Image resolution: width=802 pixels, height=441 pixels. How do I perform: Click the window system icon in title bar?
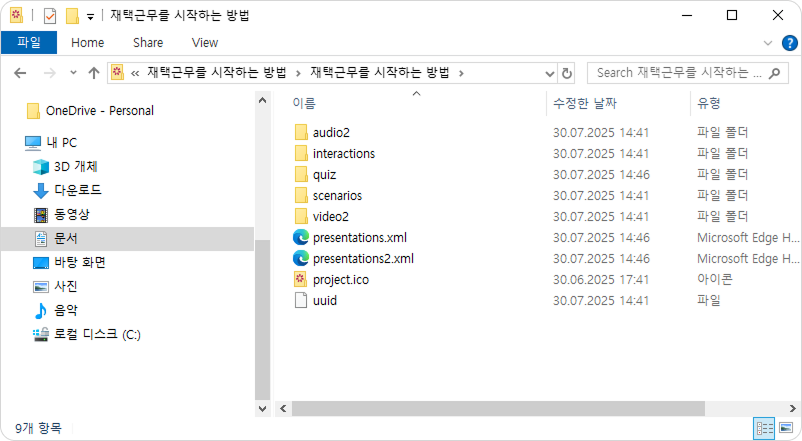[x=16, y=15]
